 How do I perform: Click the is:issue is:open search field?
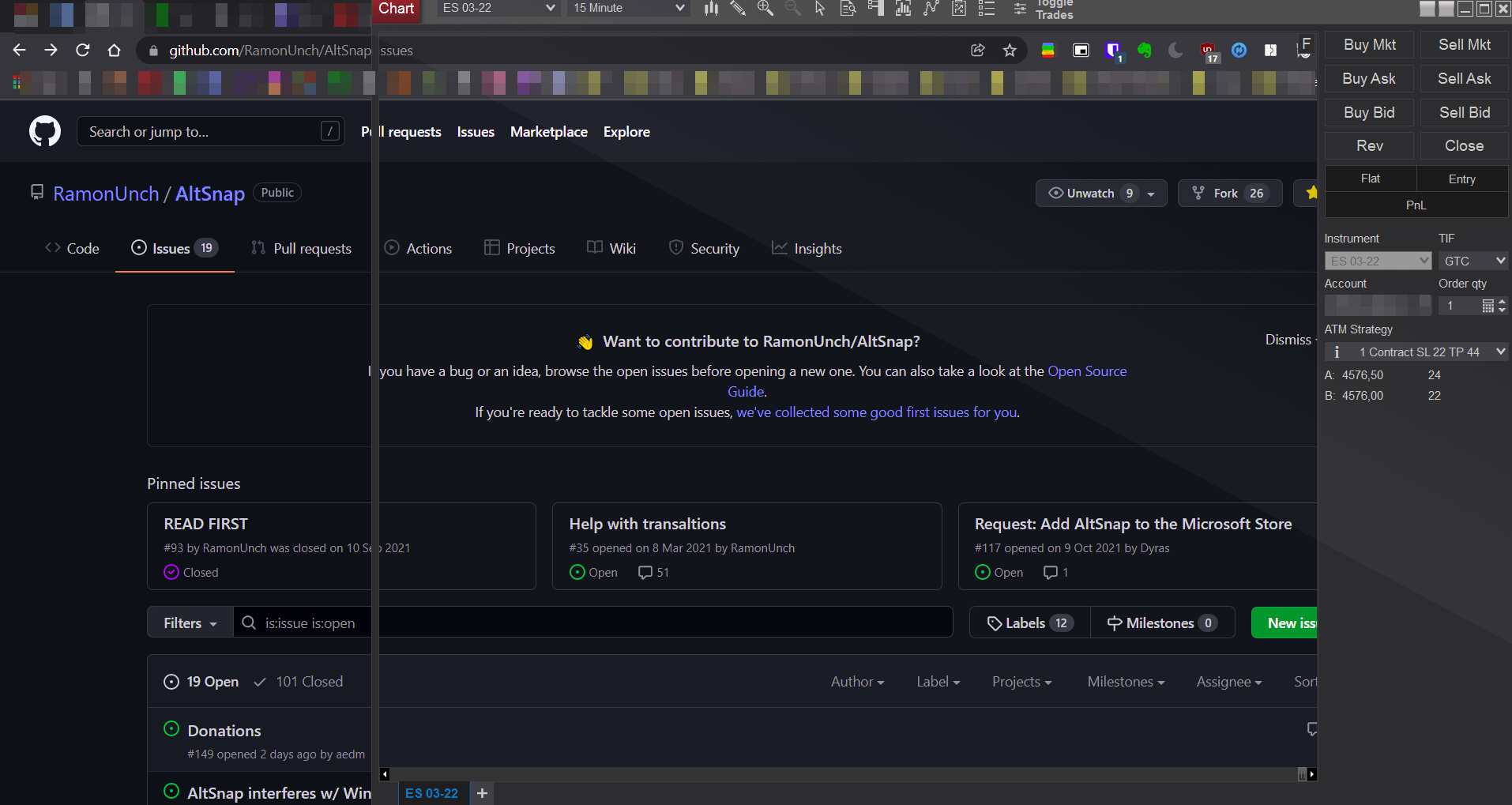click(592, 623)
